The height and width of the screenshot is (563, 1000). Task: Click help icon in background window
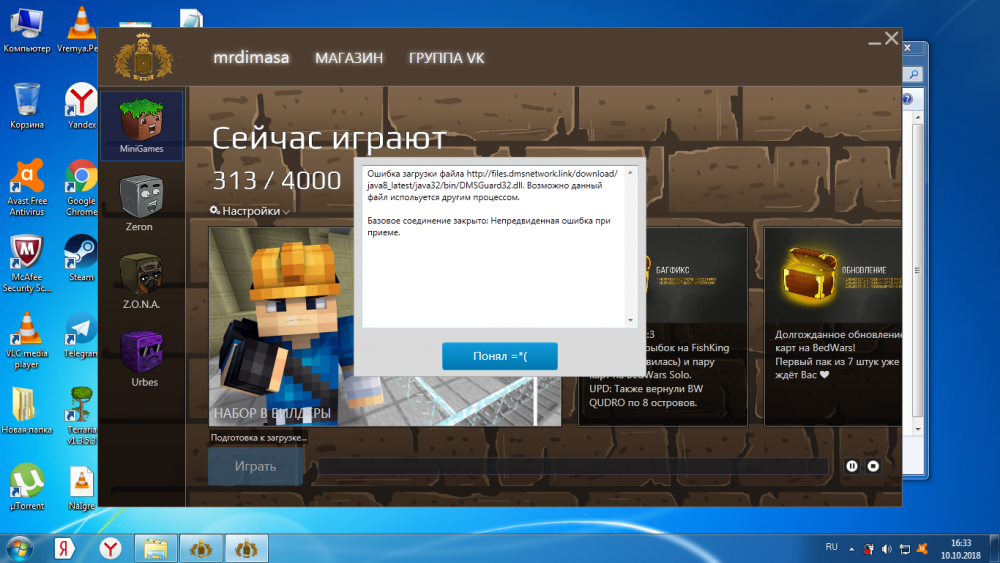908,99
